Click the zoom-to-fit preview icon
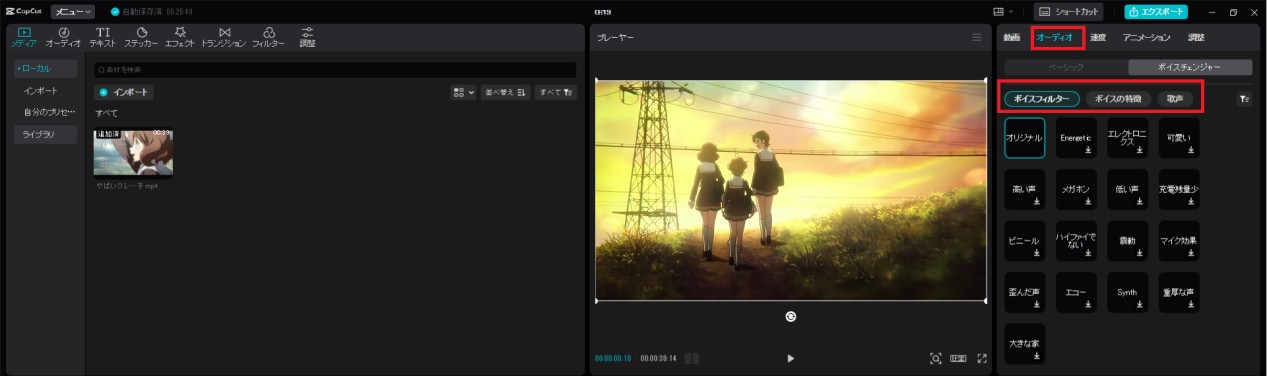 tap(936, 358)
